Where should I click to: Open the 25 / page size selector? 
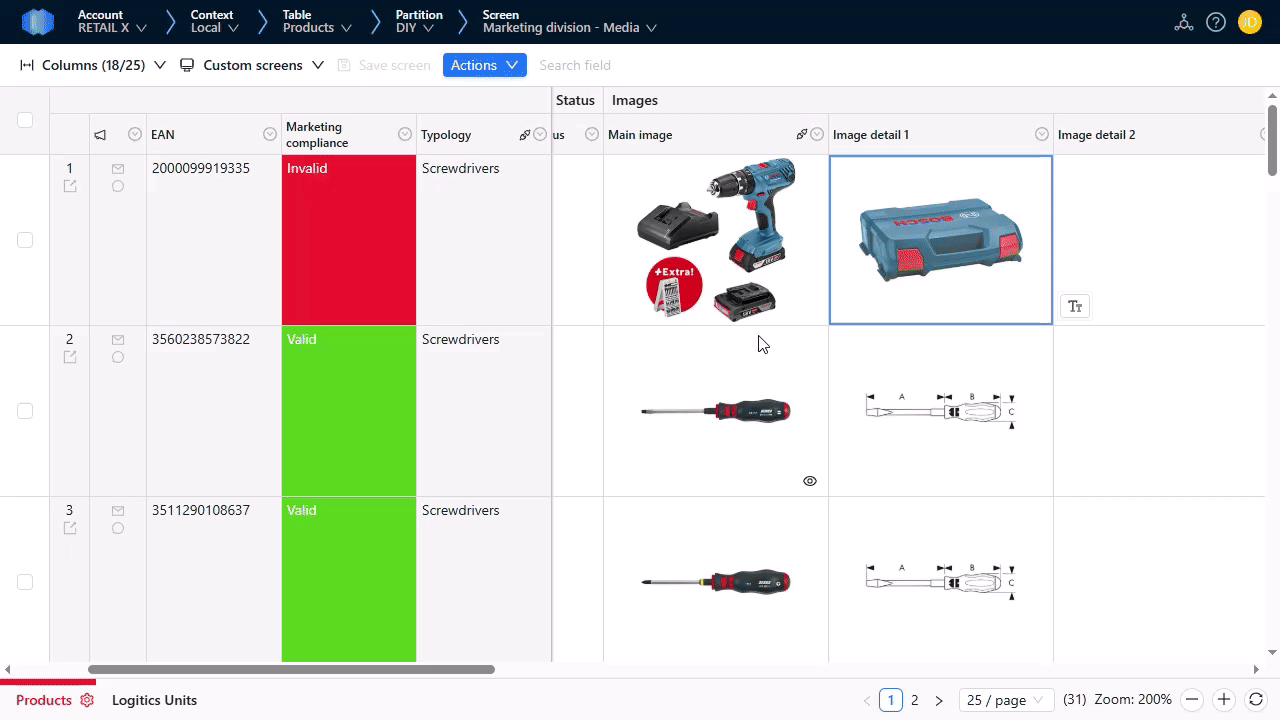tap(1004, 700)
